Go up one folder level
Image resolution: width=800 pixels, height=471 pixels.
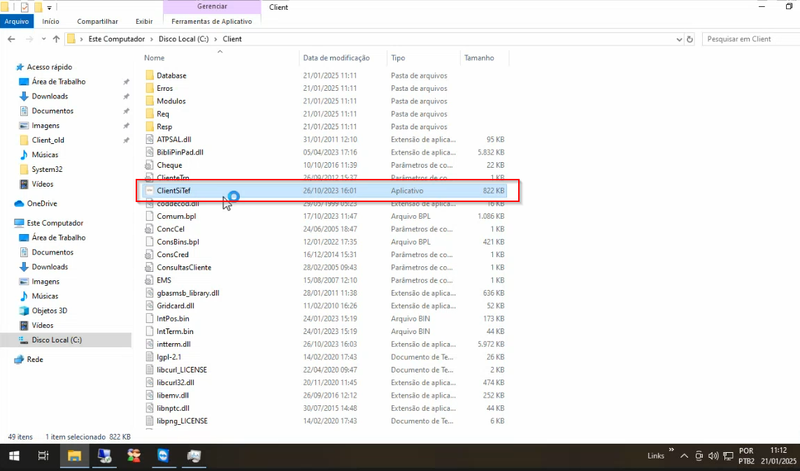(x=56, y=39)
